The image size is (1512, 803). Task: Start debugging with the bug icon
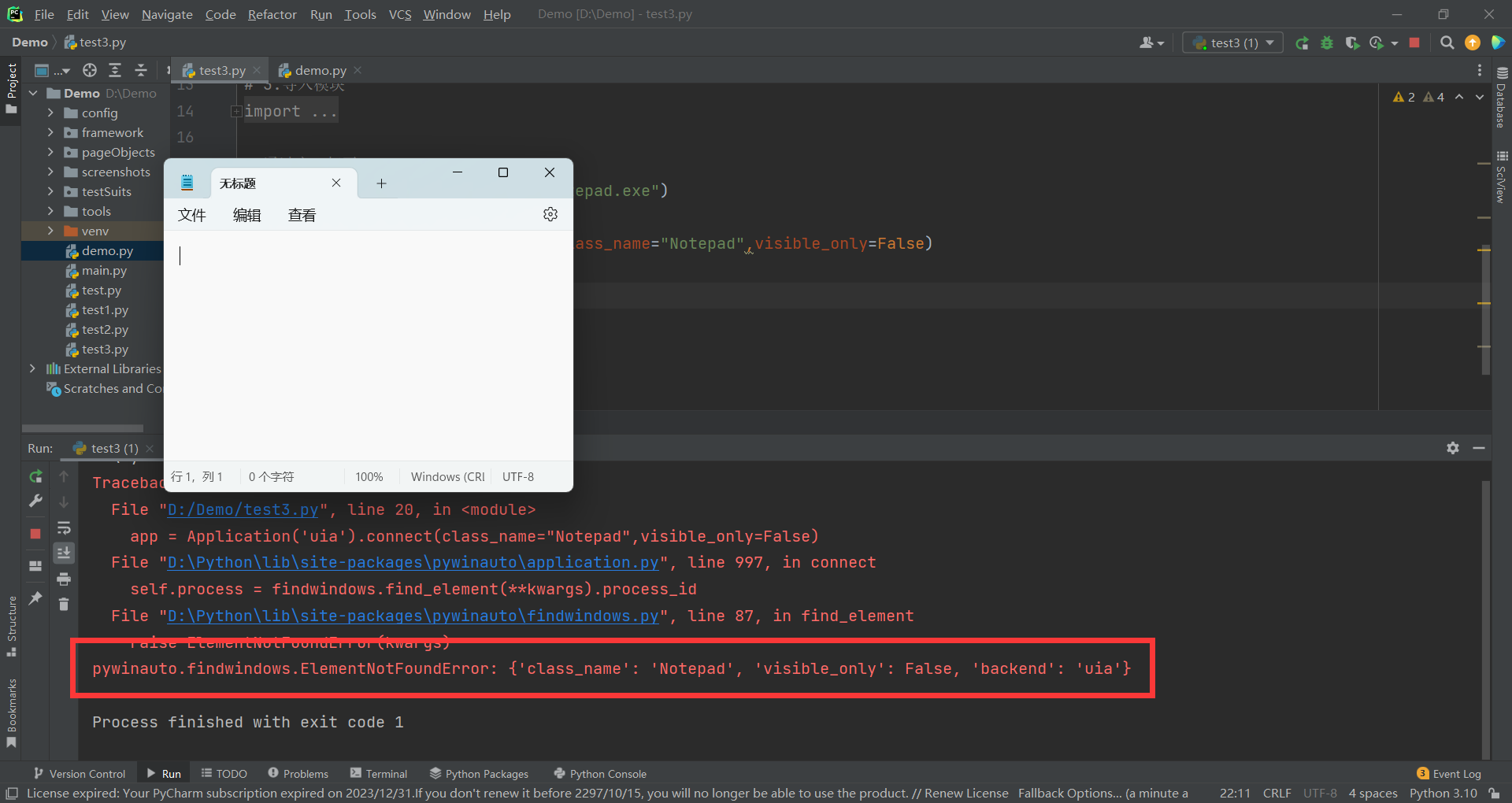coord(1327,43)
